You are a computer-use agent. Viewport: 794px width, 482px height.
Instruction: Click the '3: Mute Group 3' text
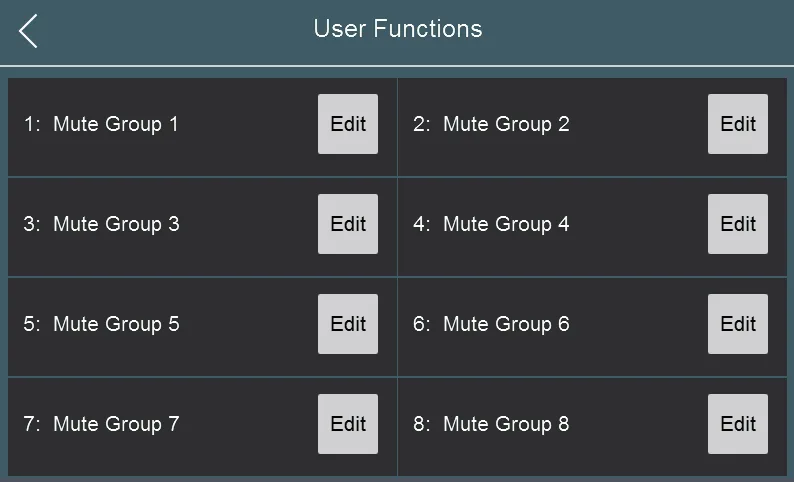pyautogui.click(x=101, y=224)
